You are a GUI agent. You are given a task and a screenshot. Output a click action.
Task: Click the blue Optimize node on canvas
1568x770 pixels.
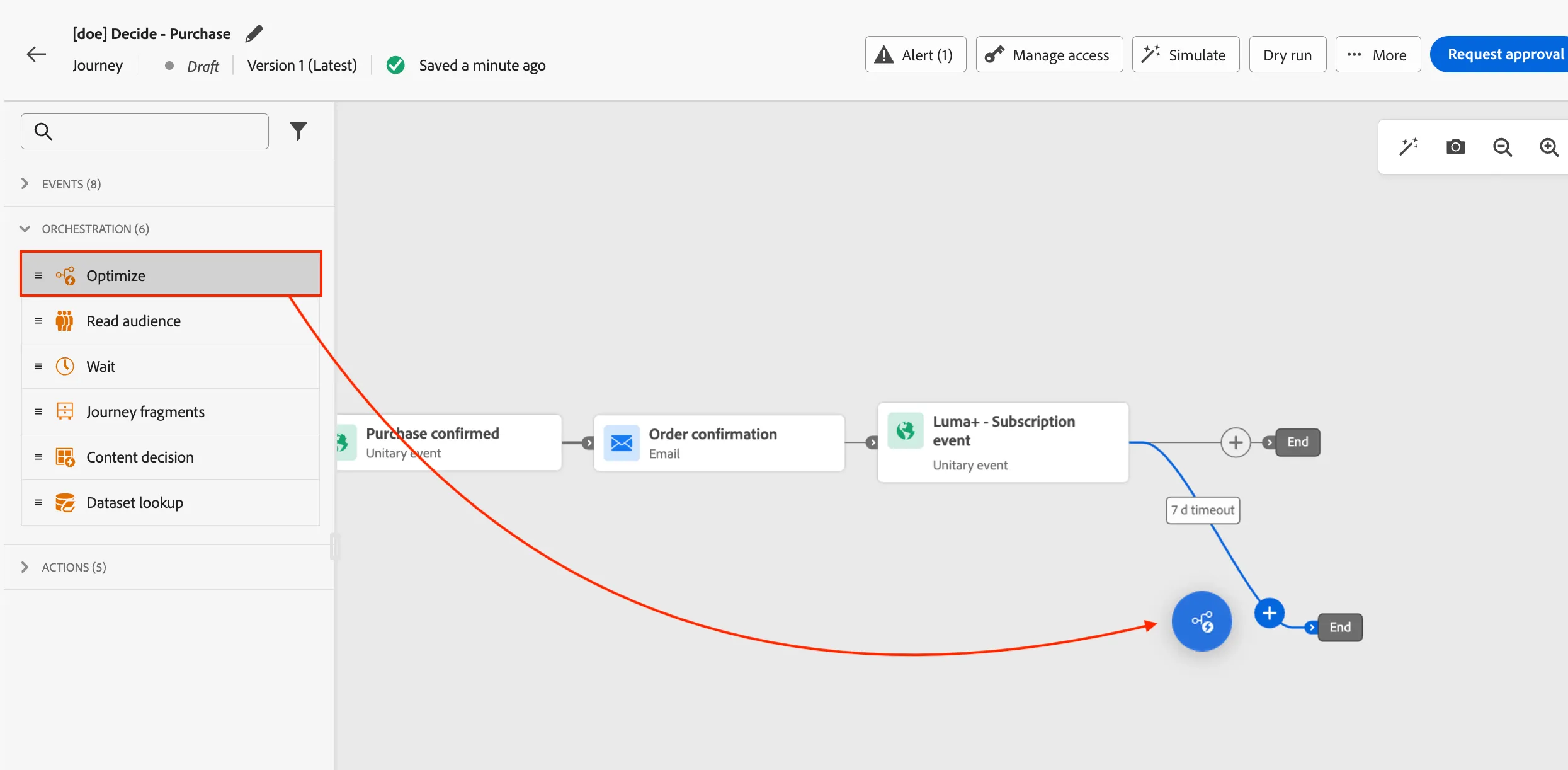1202,621
